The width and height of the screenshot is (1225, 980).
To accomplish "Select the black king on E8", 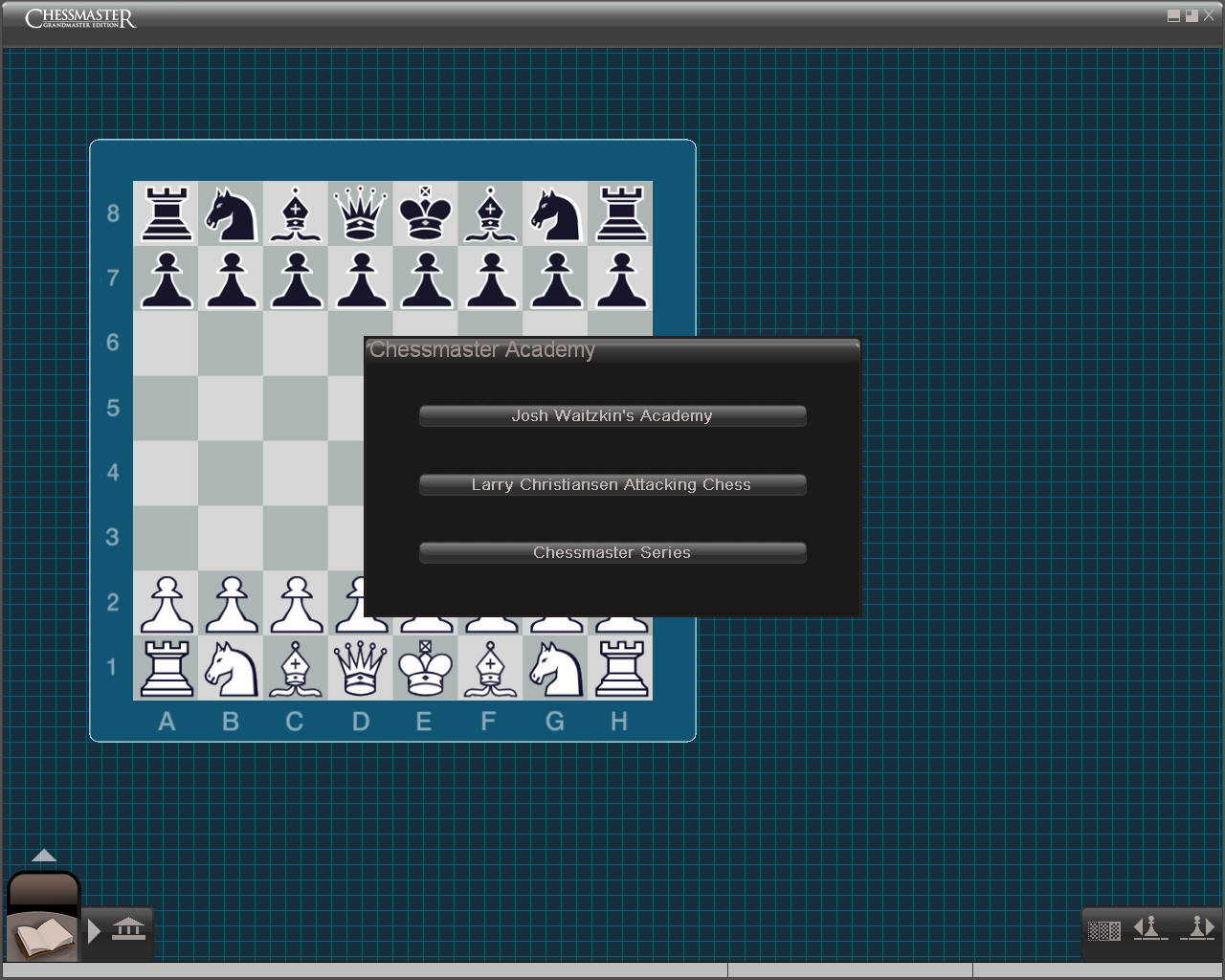I will click(425, 213).
